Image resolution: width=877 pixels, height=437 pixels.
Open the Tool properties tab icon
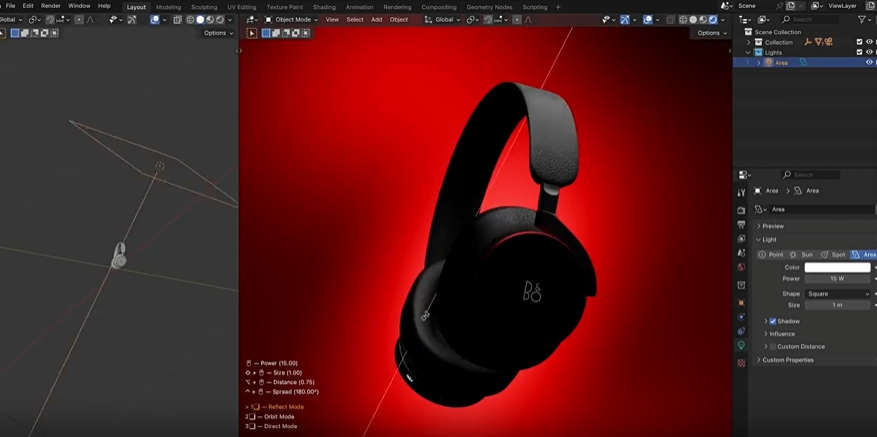click(x=741, y=192)
